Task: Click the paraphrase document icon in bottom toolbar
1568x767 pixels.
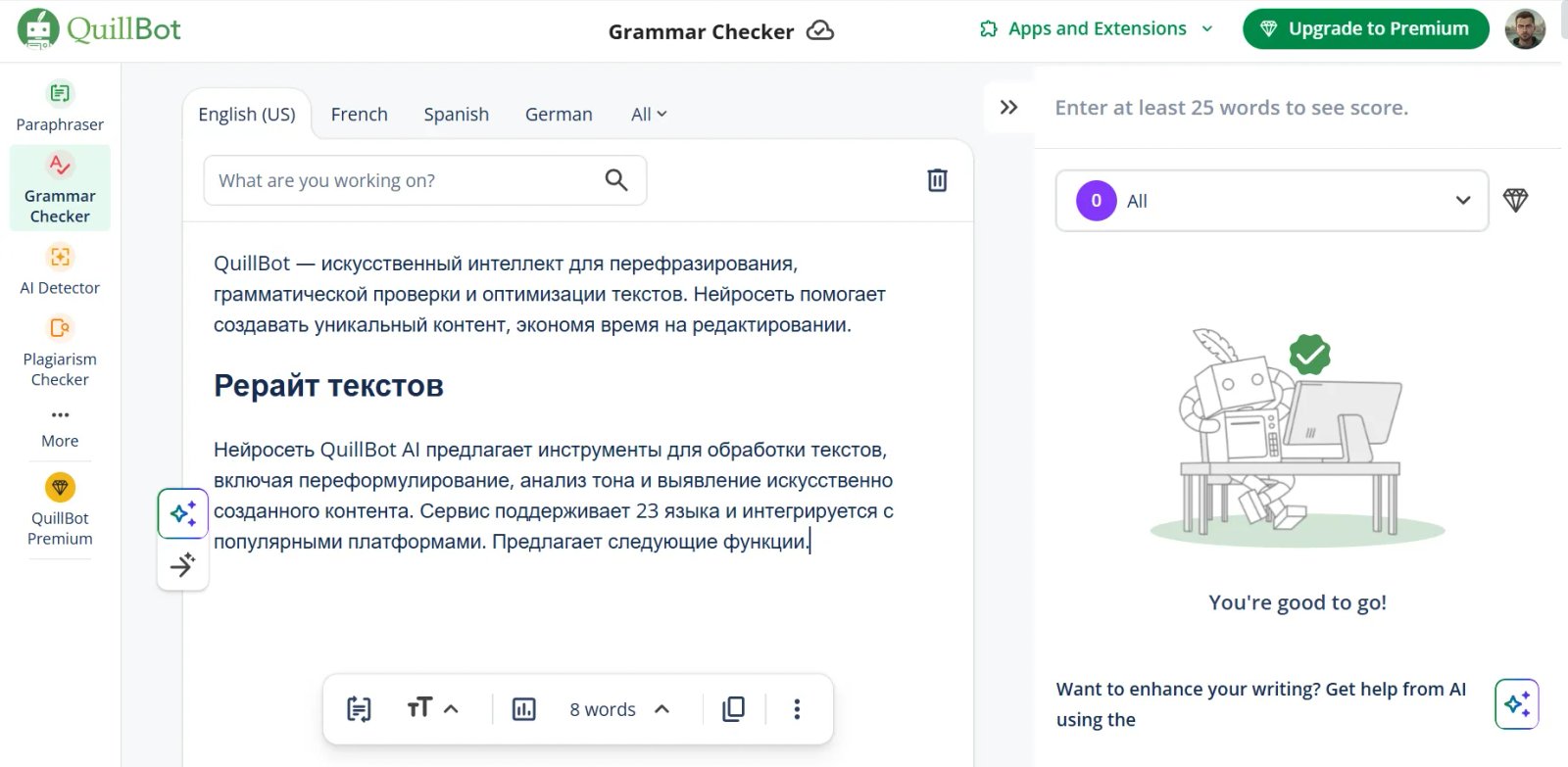Action: pyautogui.click(x=359, y=709)
